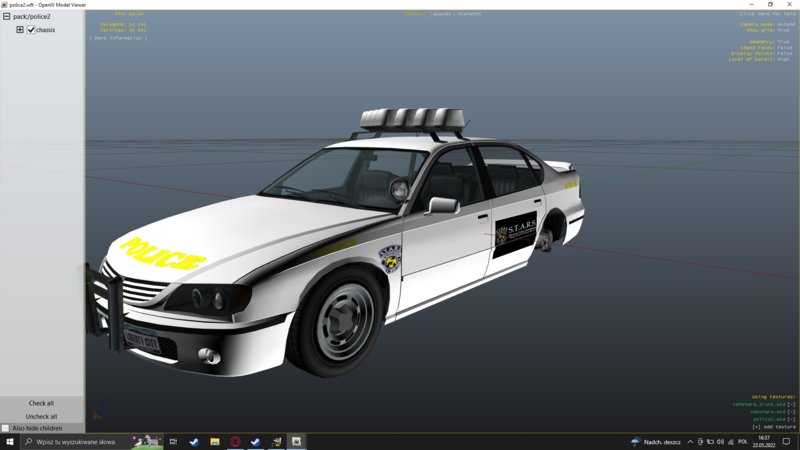
Task: Toggle the Camera mode setting
Action: point(767,24)
